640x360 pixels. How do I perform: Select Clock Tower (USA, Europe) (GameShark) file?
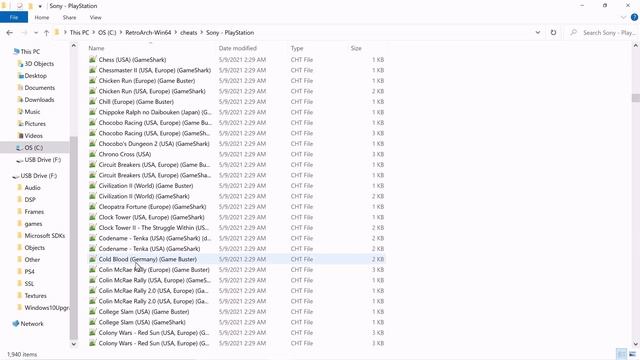tap(151, 217)
